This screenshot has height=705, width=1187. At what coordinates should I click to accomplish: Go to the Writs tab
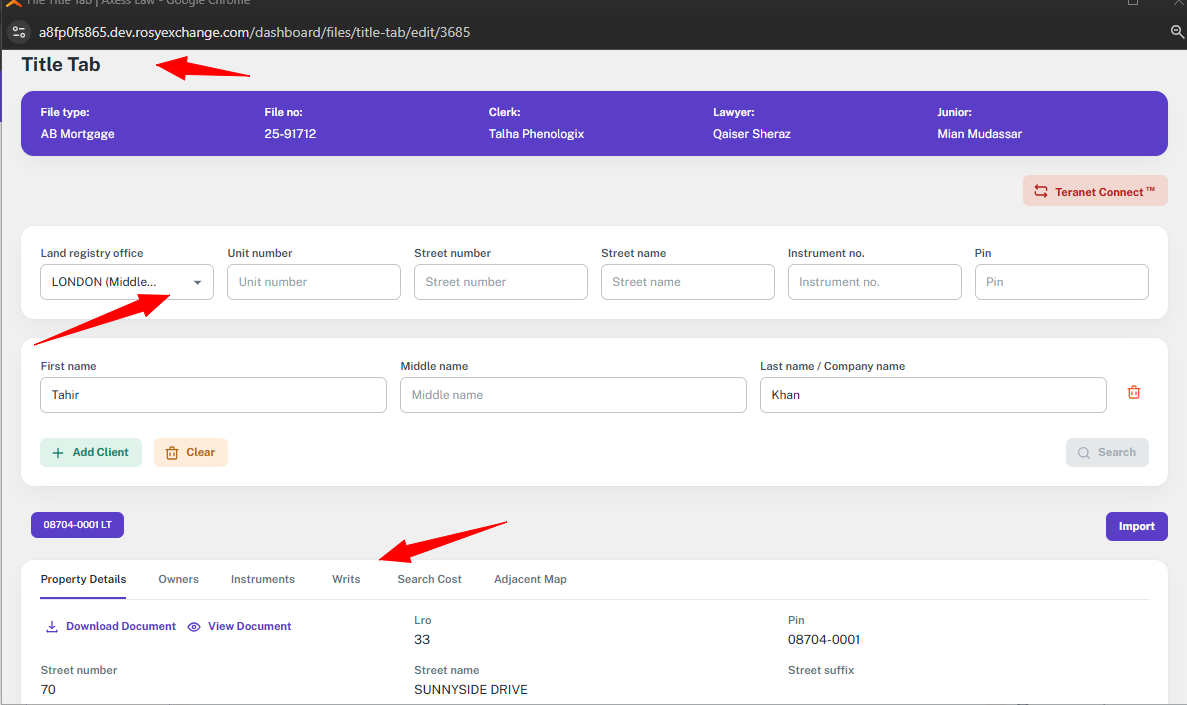click(346, 579)
